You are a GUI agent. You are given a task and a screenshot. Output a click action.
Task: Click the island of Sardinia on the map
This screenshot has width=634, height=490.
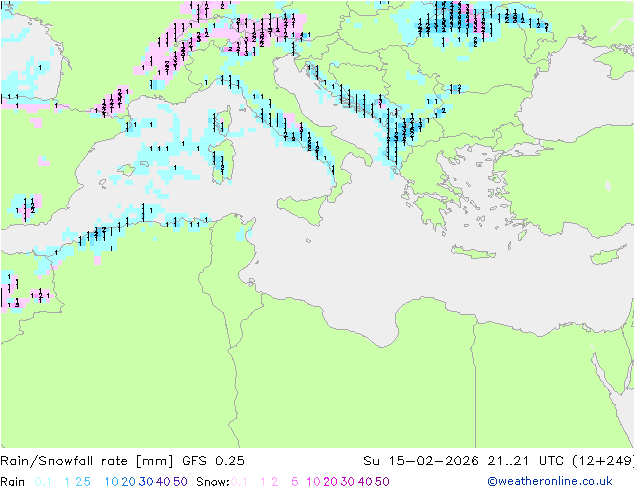pyautogui.click(x=224, y=161)
